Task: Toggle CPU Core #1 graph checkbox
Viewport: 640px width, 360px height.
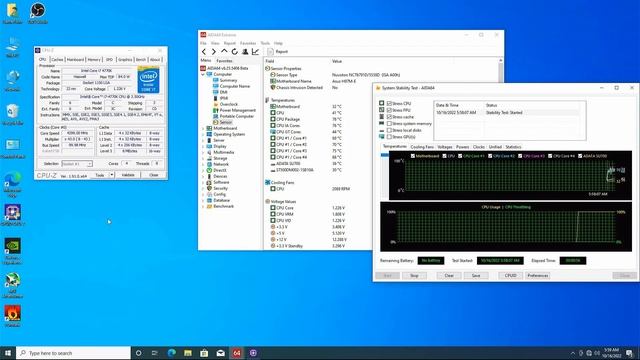Action: [x=460, y=156]
